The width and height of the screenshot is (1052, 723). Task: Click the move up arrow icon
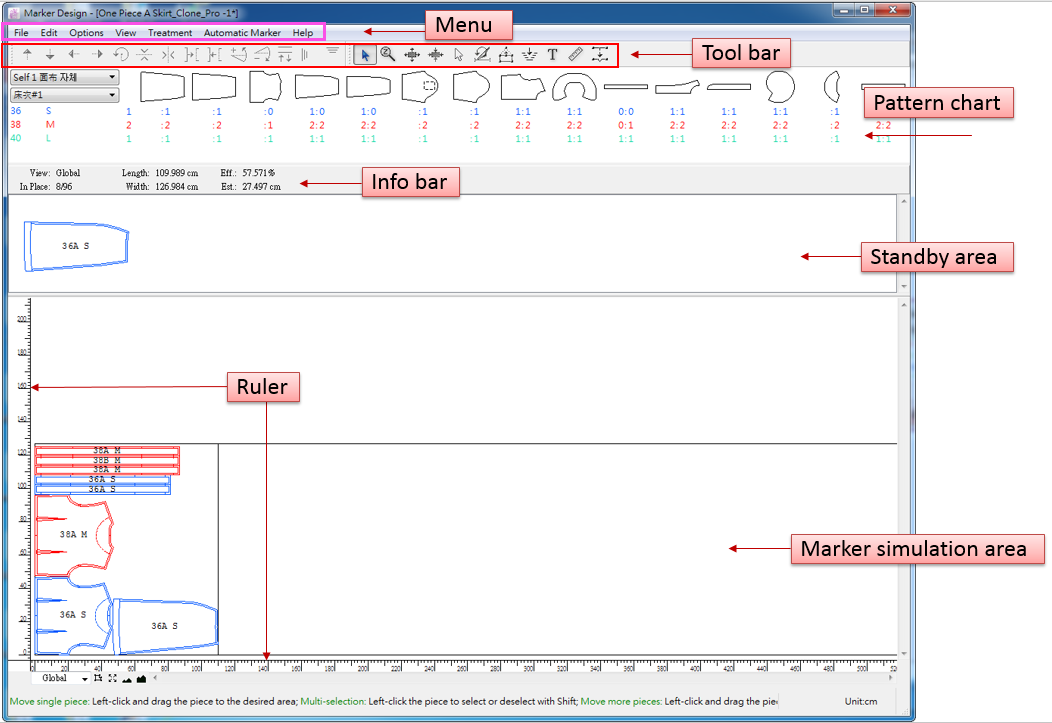click(x=27, y=55)
